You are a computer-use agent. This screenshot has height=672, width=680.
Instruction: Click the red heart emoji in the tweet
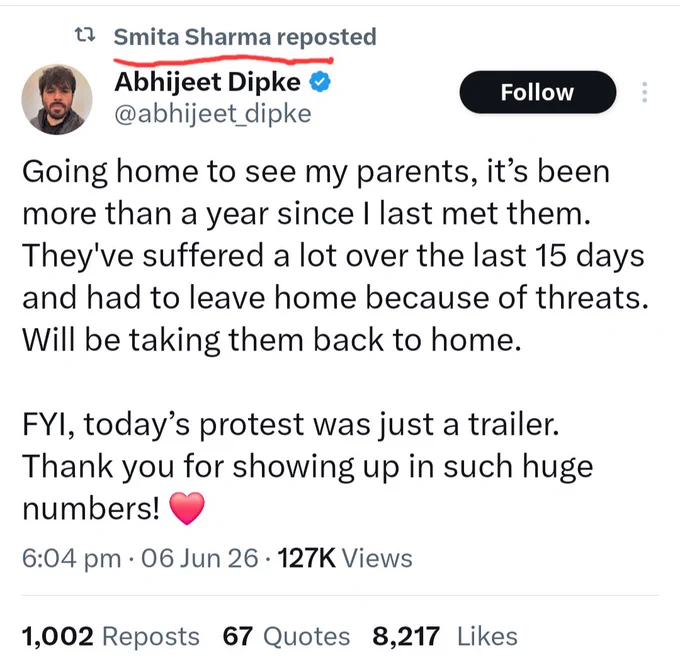pyautogui.click(x=186, y=508)
